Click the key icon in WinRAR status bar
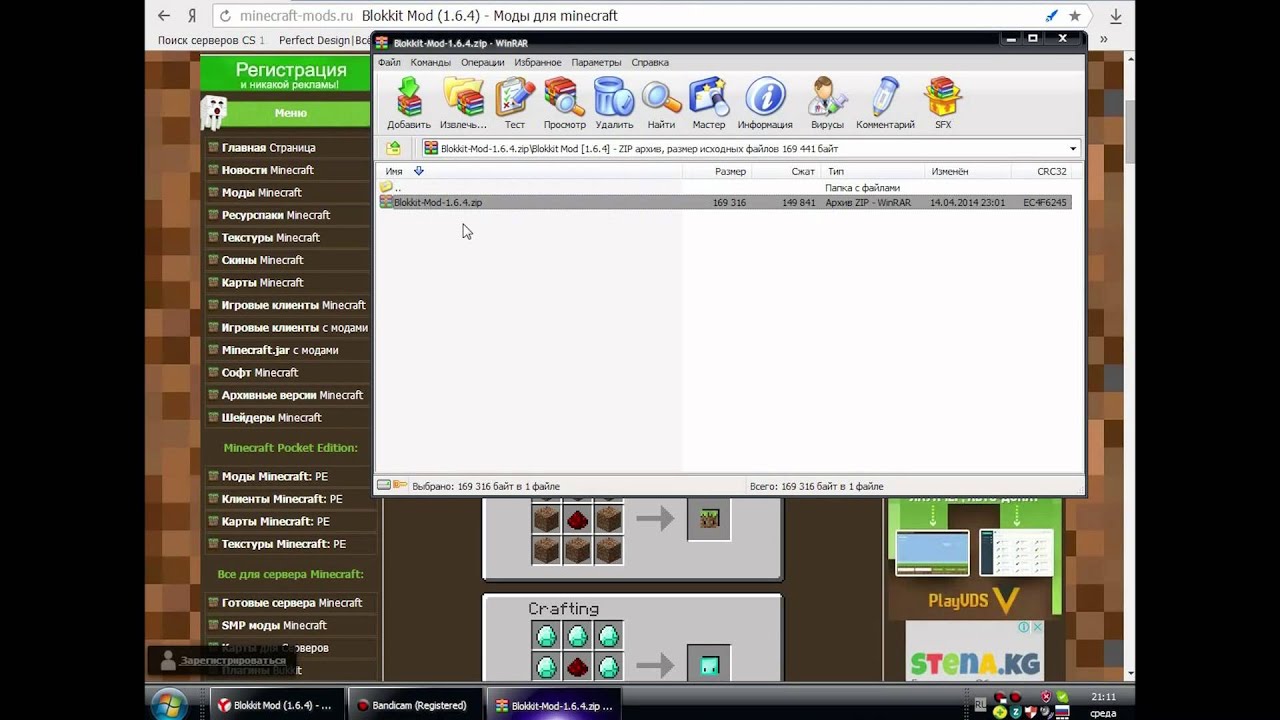1280x720 pixels. pyautogui.click(x=400, y=485)
